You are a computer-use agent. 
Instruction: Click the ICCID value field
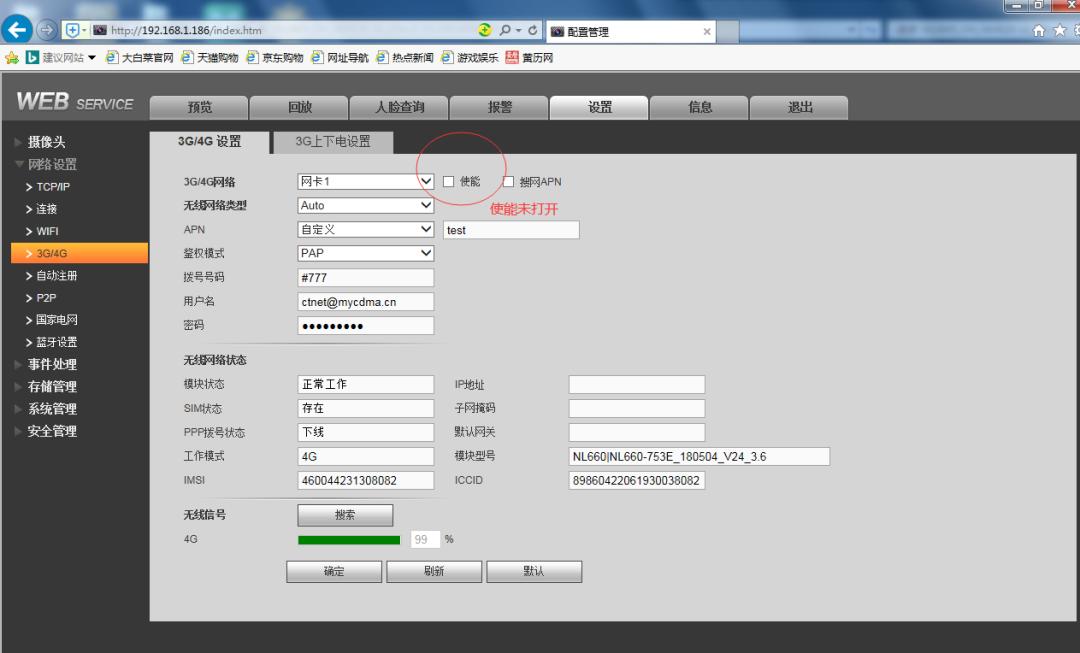coord(637,481)
